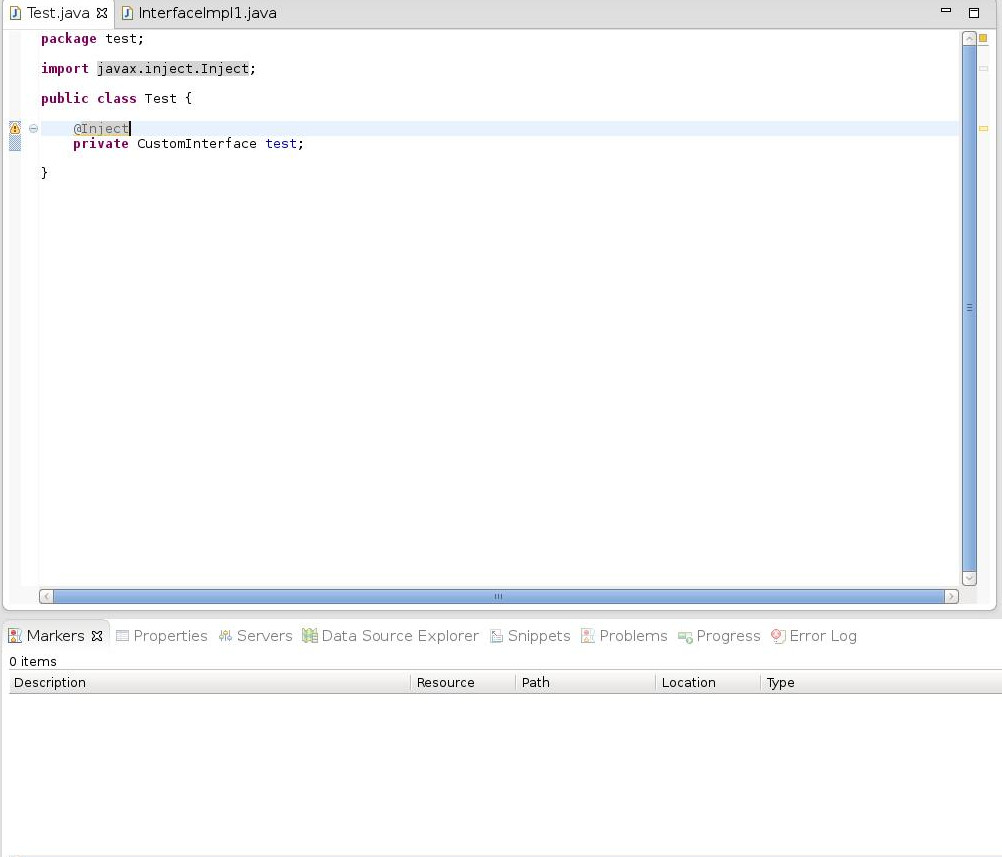Click the 'test' field name in code

[281, 144]
